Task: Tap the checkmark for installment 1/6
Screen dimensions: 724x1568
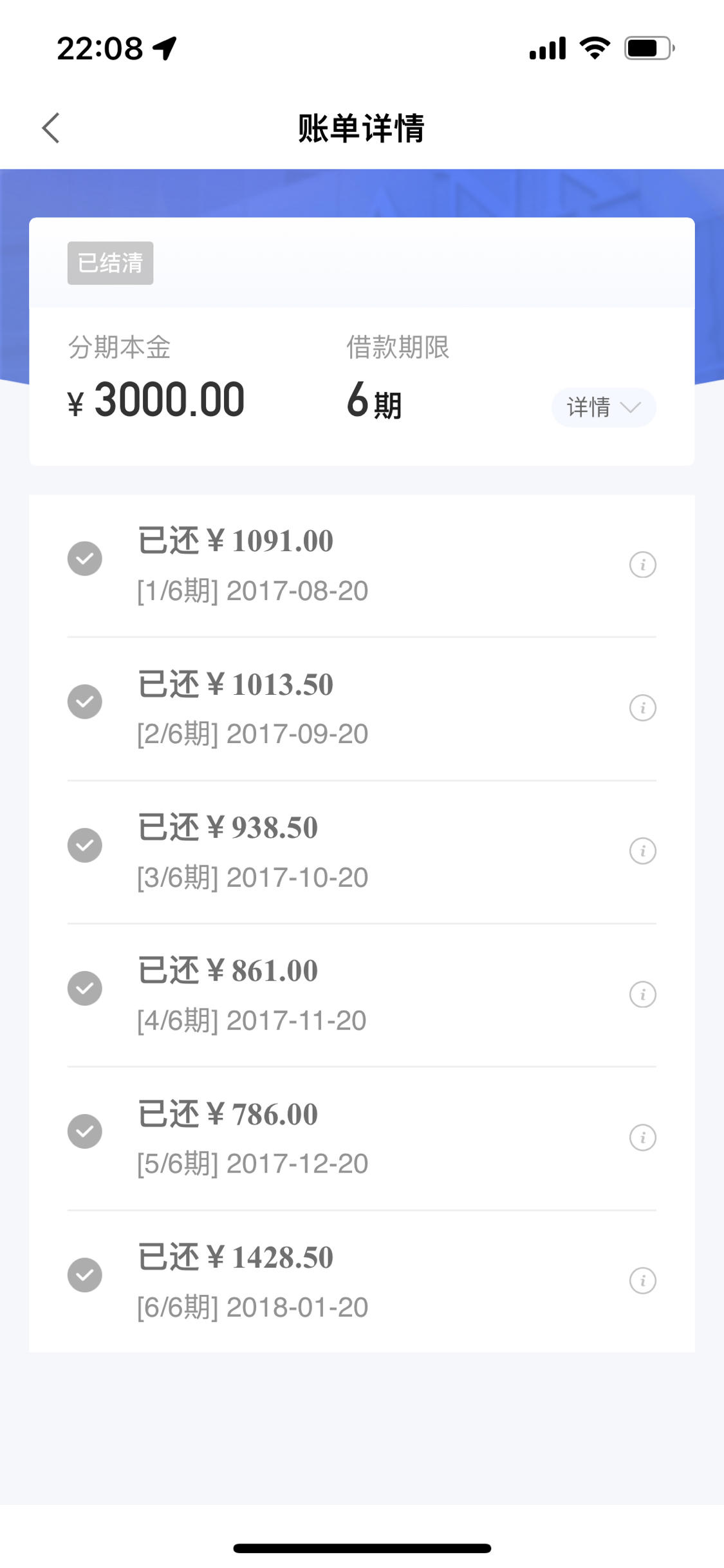Action: point(85,558)
